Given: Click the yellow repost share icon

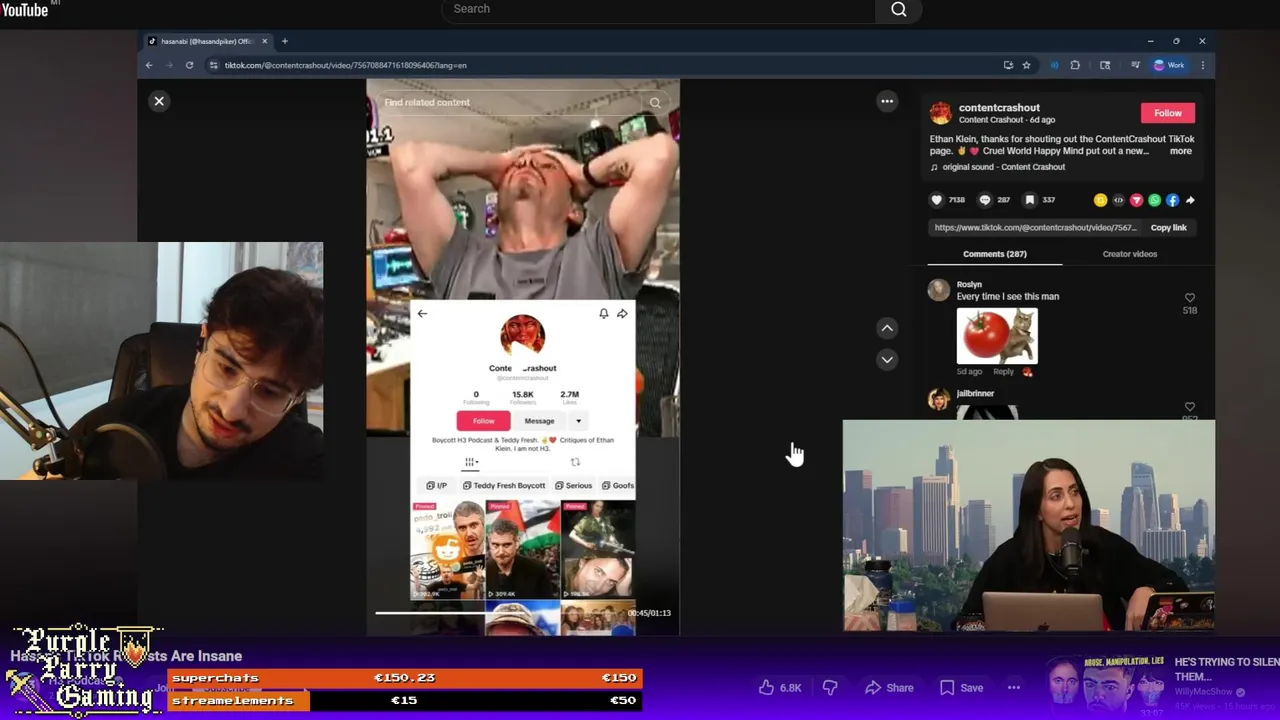Looking at the screenshot, I should tap(1101, 200).
